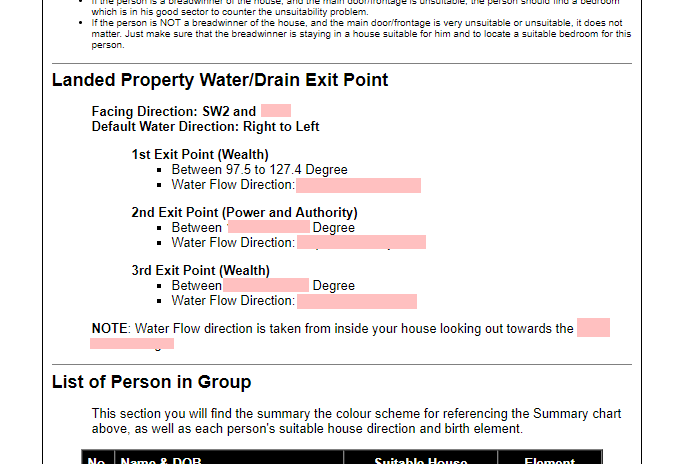The width and height of the screenshot is (678, 464).
Task: Click the 3rd Exit Point (Wealth) heading
Action: click(200, 270)
